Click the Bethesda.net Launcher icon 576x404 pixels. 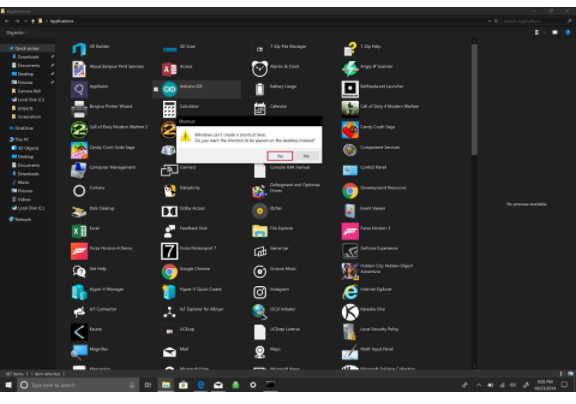click(350, 89)
